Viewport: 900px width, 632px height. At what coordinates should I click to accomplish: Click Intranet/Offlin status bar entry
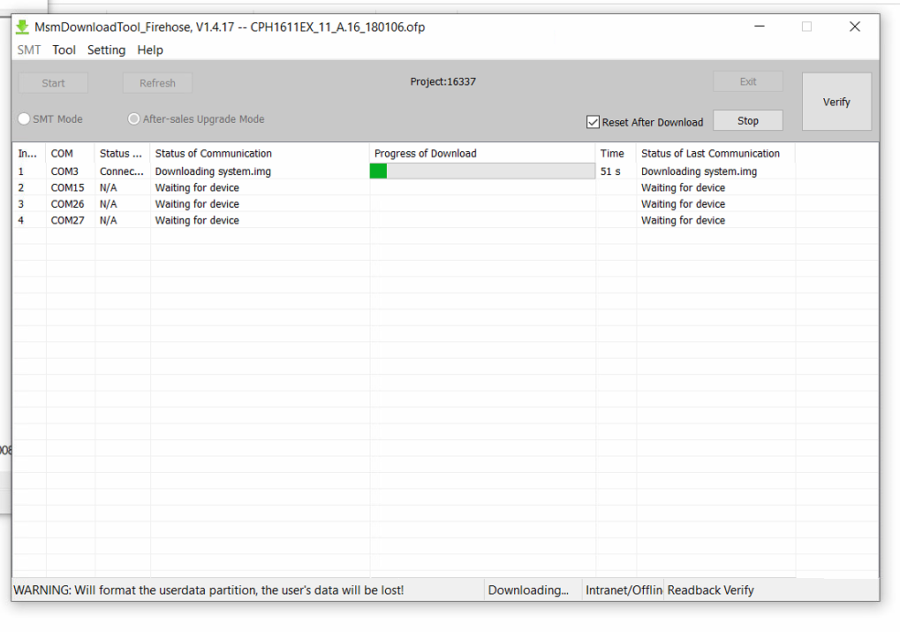tap(623, 590)
